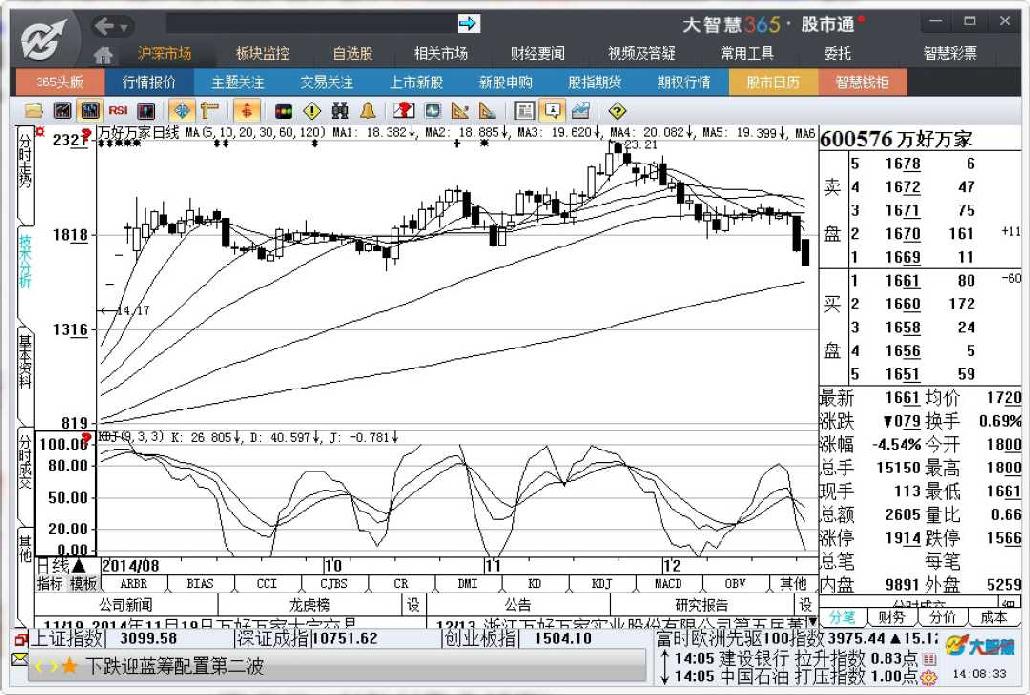Click the news layout panel icon
The height and width of the screenshot is (695, 1030).
click(524, 110)
